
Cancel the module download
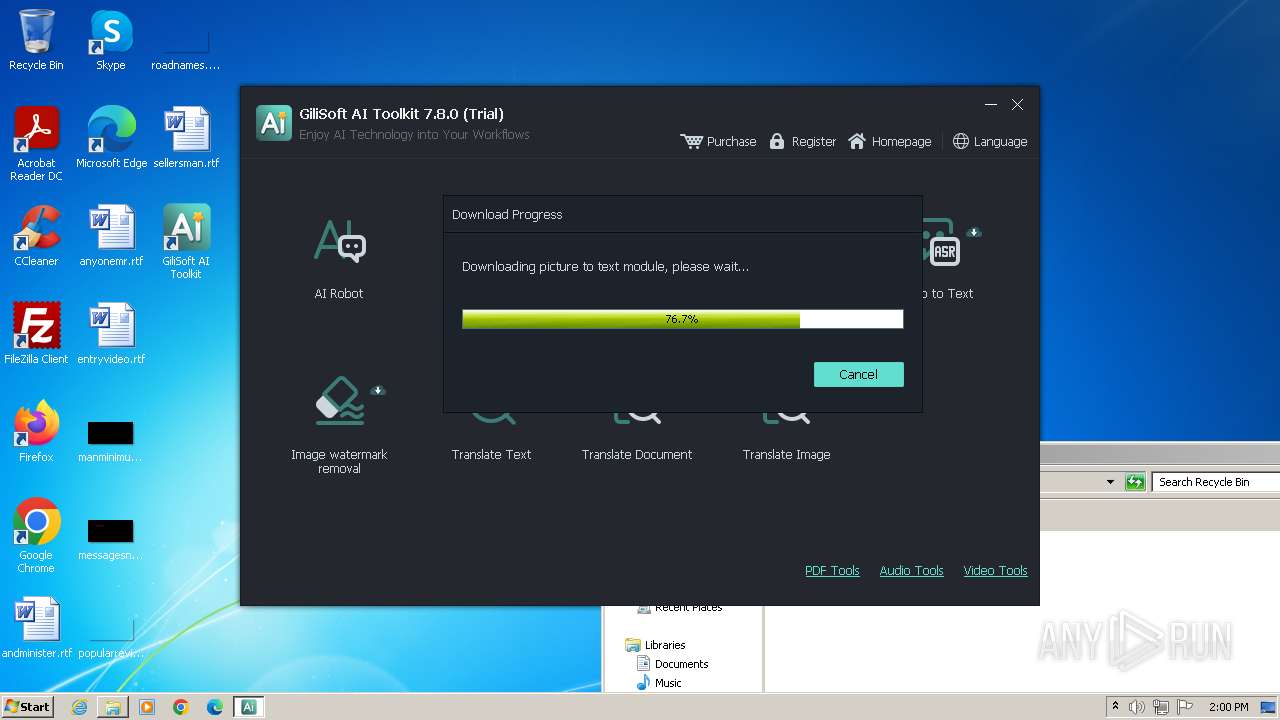point(858,374)
